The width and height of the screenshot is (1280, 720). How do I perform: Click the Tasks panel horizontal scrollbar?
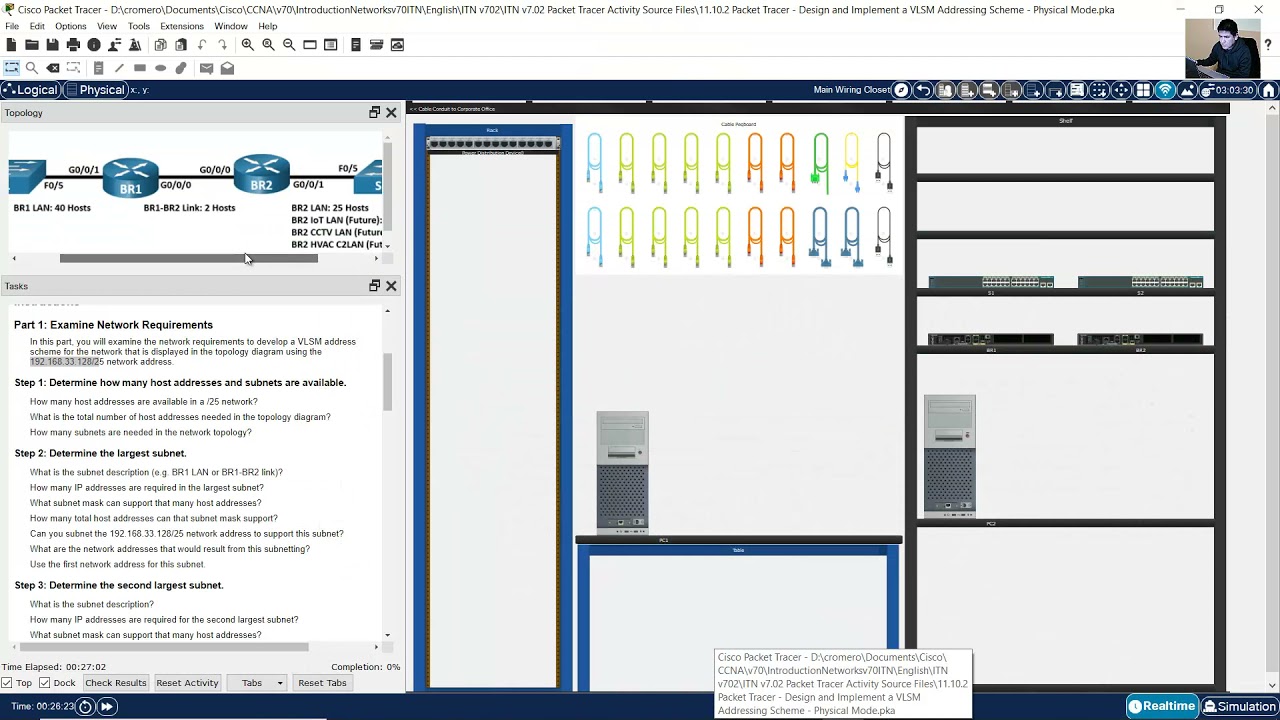164,647
